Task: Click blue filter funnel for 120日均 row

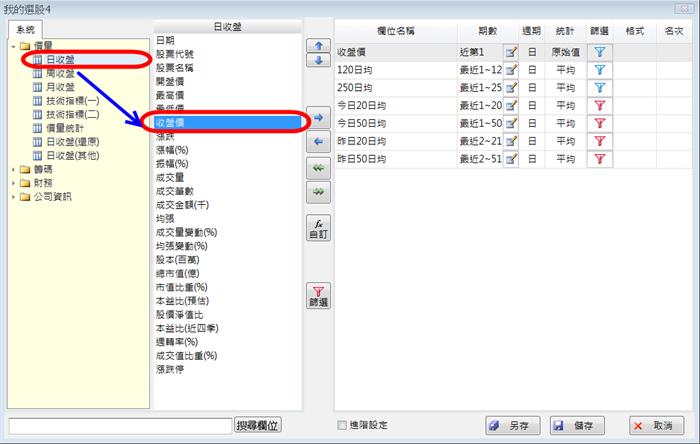Action: [600, 70]
